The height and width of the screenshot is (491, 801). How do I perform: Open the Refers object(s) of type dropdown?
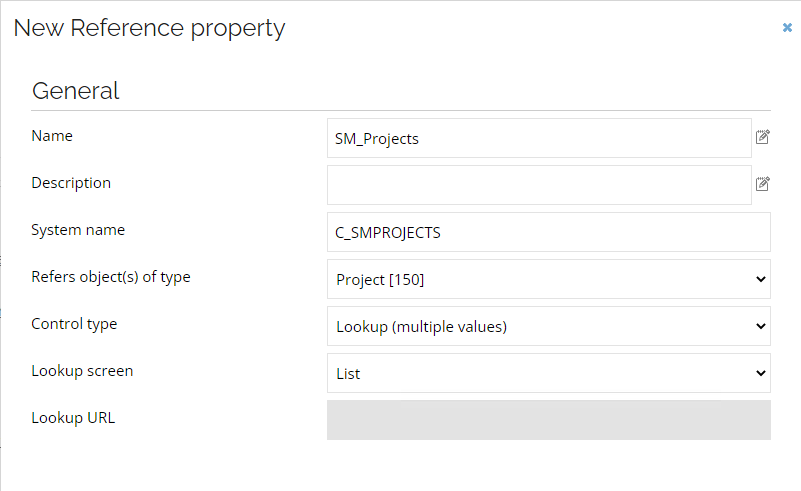click(x=549, y=279)
